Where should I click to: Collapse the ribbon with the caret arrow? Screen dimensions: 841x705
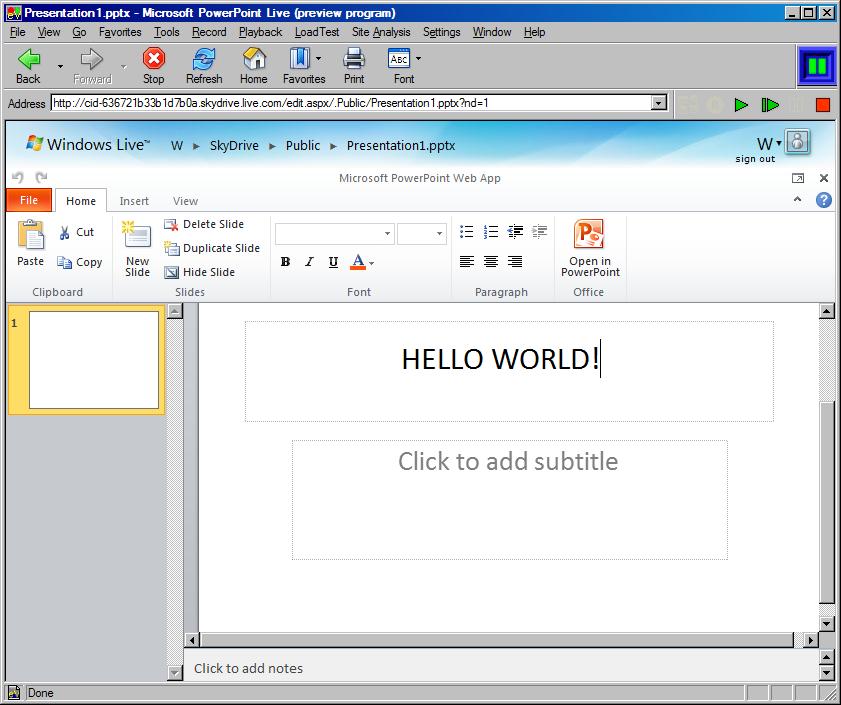[798, 200]
